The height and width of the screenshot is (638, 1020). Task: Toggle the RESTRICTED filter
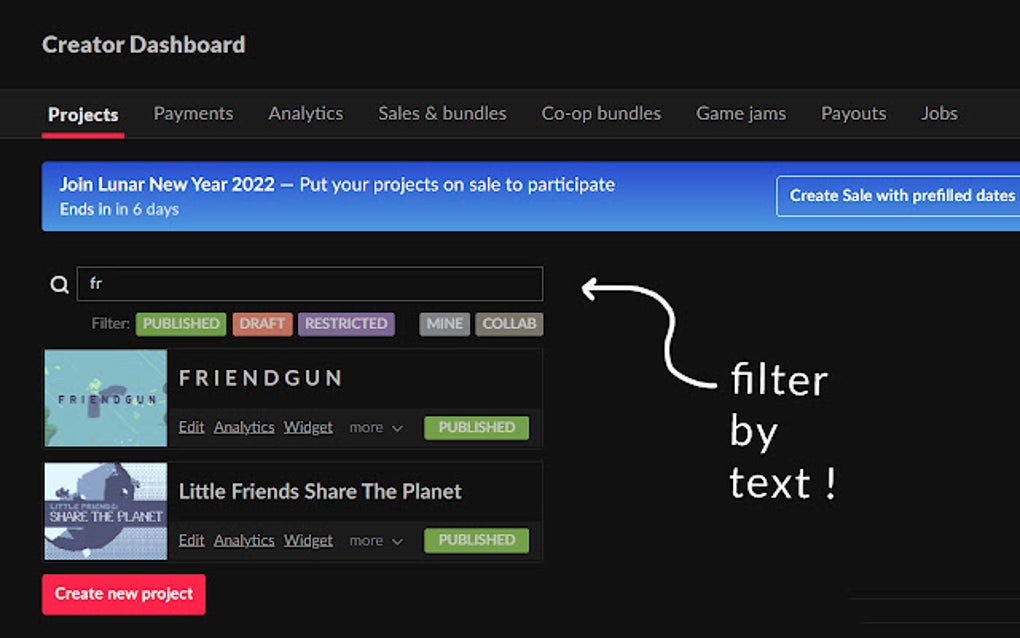(346, 324)
